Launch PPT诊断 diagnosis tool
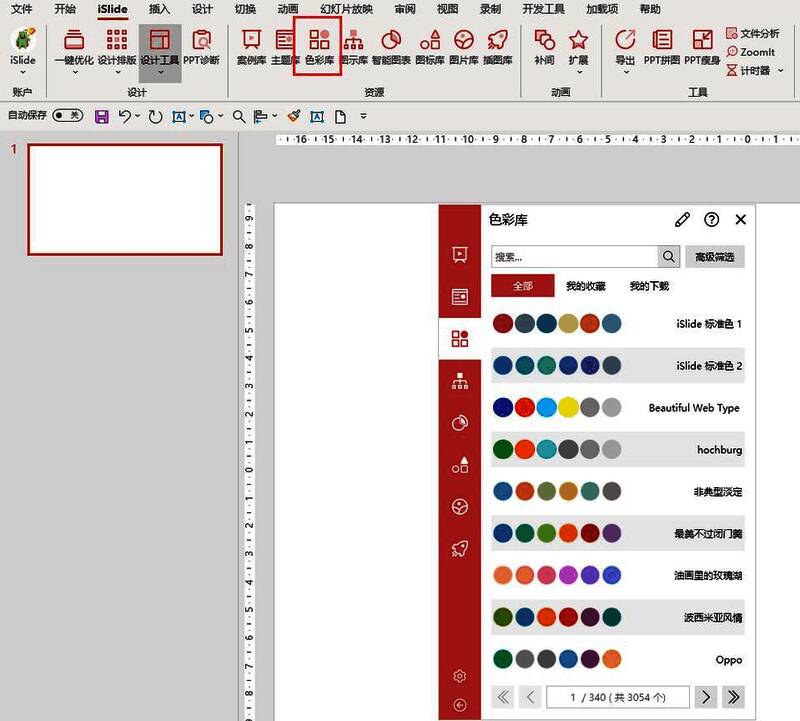Screen dimensions: 800x721 pyautogui.click(x=201, y=47)
